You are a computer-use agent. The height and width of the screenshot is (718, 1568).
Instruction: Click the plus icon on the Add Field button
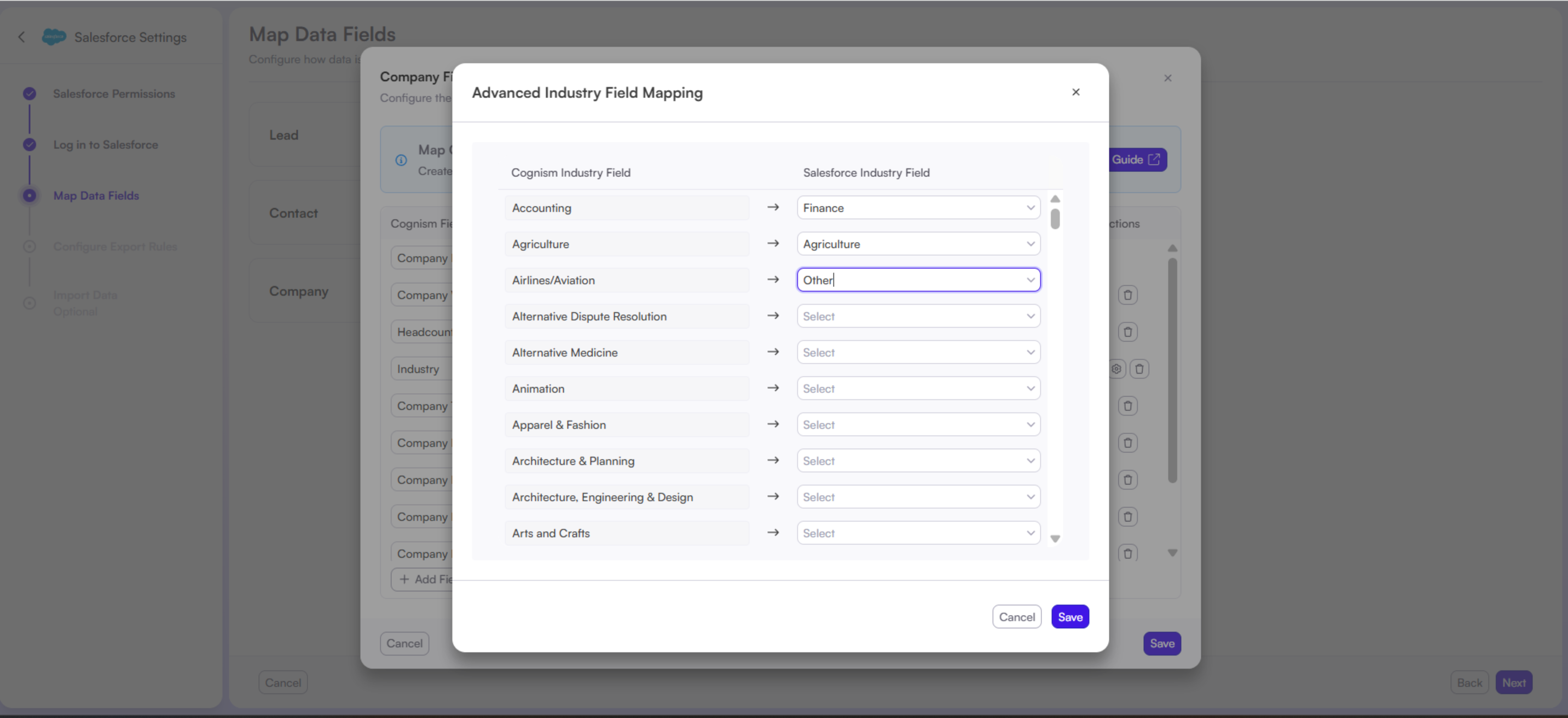tap(405, 579)
